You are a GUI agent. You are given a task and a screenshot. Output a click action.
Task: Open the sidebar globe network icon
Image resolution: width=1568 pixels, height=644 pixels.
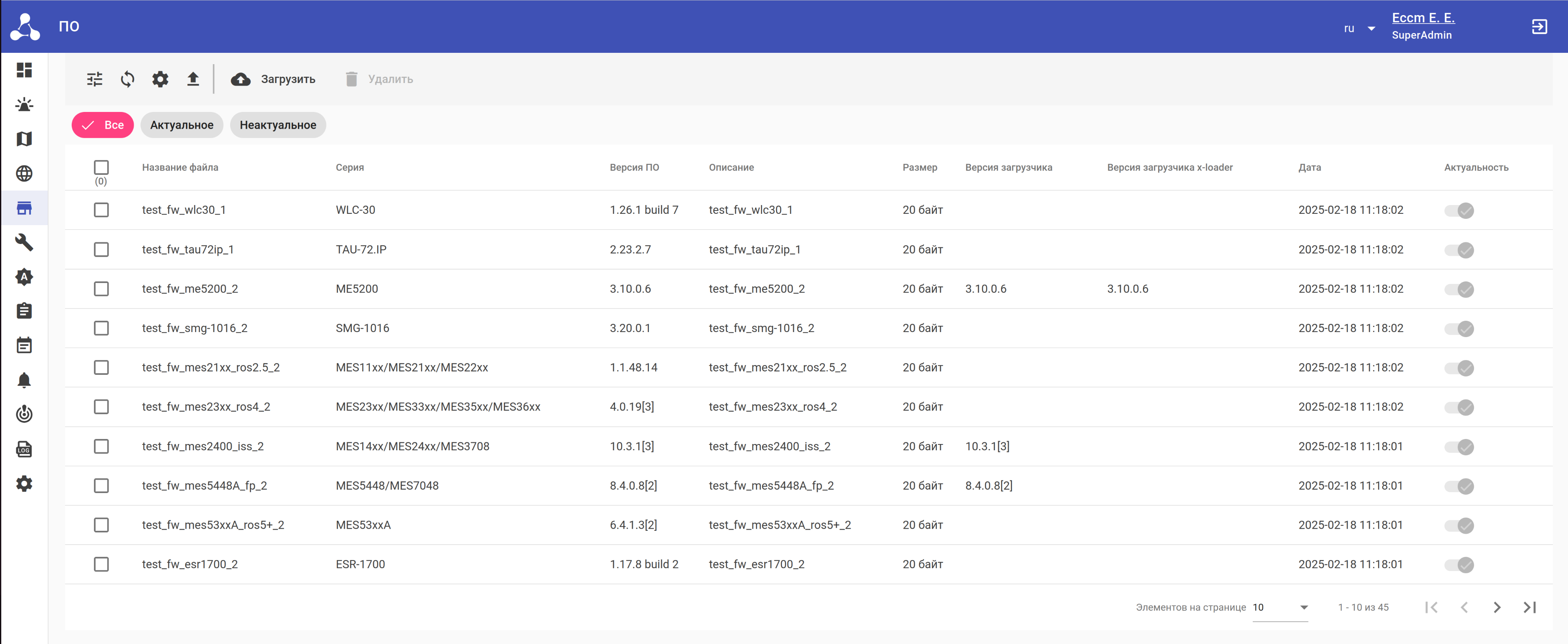24,174
